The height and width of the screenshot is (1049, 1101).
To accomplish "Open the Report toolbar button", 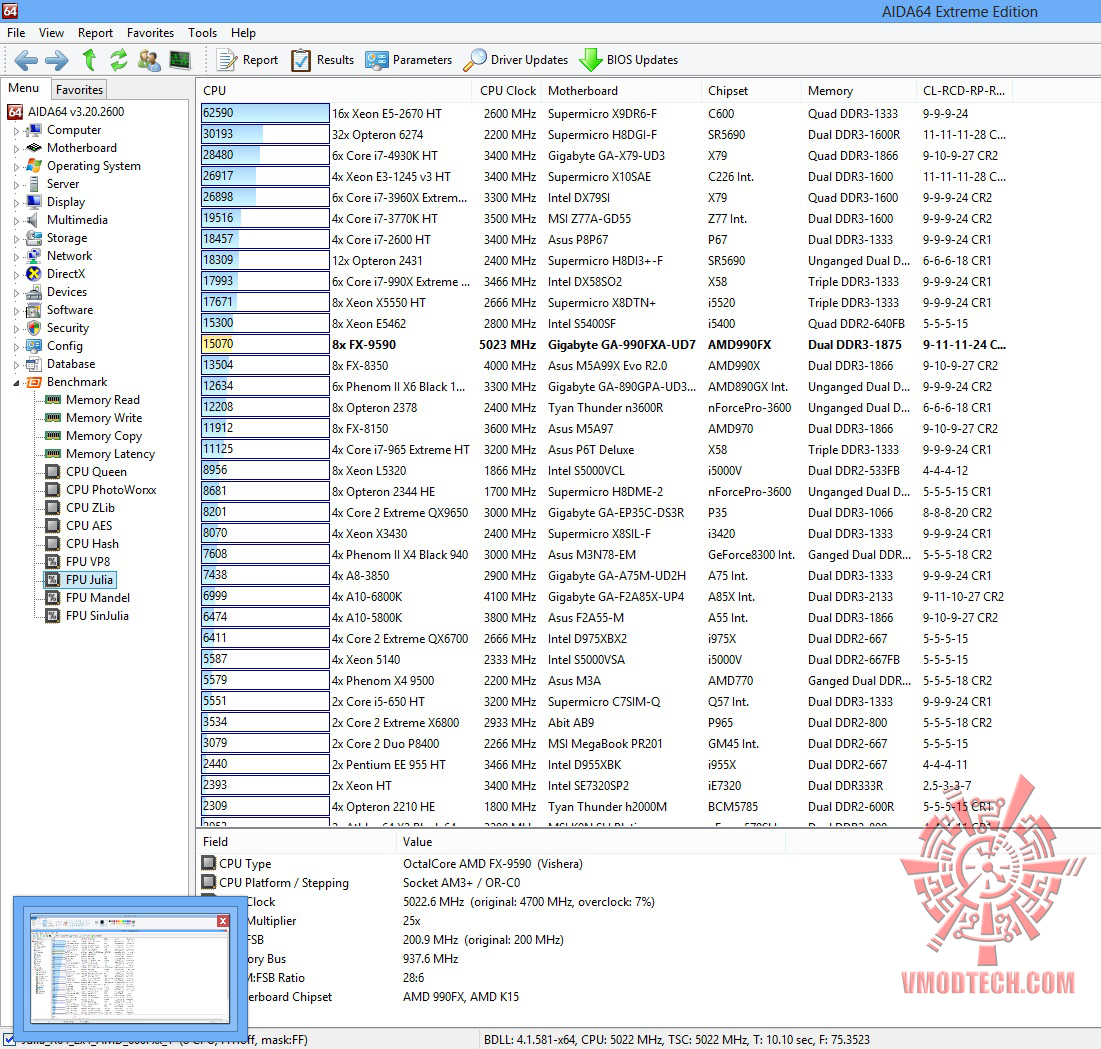I will pyautogui.click(x=247, y=60).
